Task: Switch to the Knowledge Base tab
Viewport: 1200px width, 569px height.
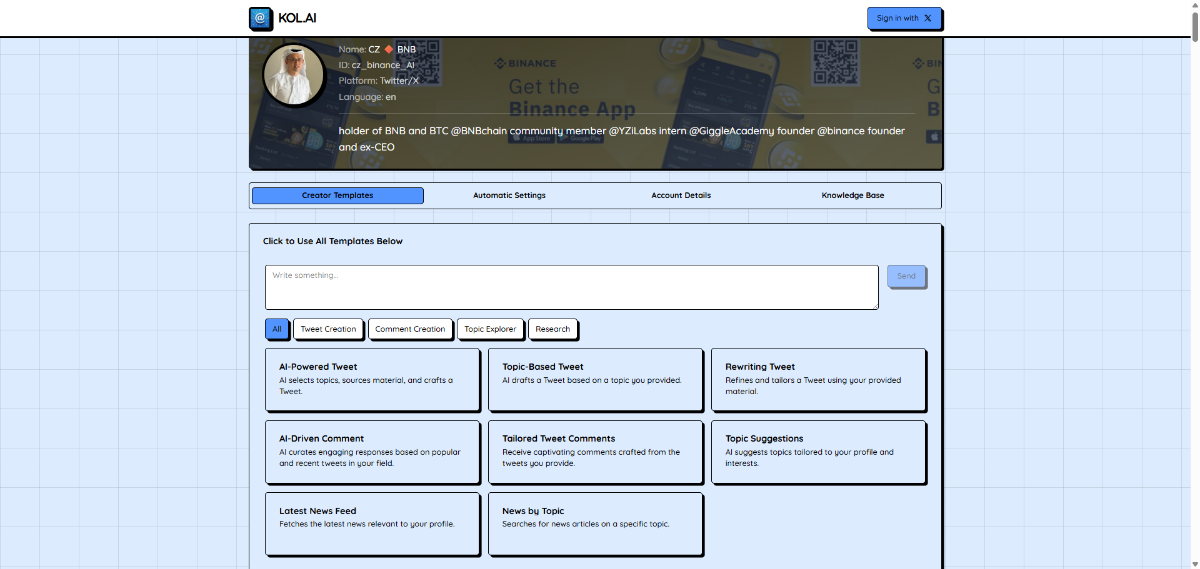Action: (853, 195)
